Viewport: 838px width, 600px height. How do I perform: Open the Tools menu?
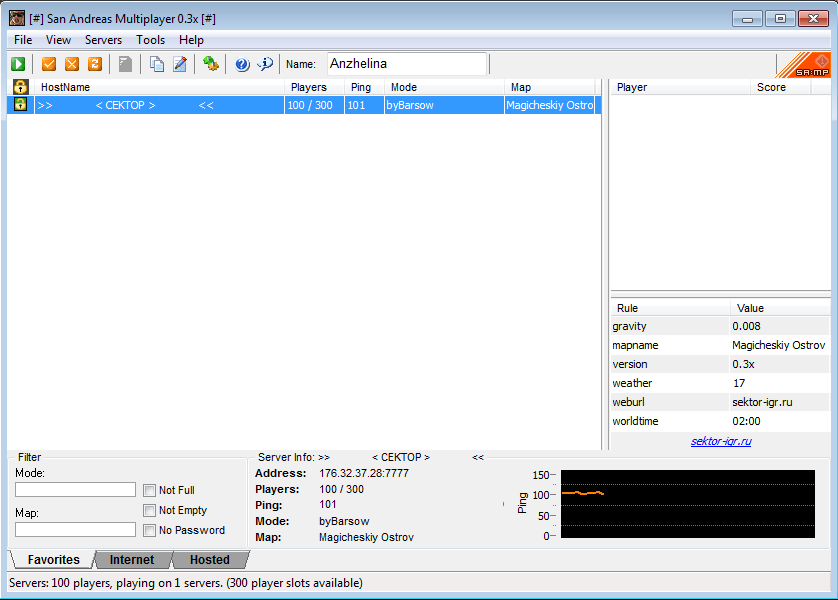150,40
